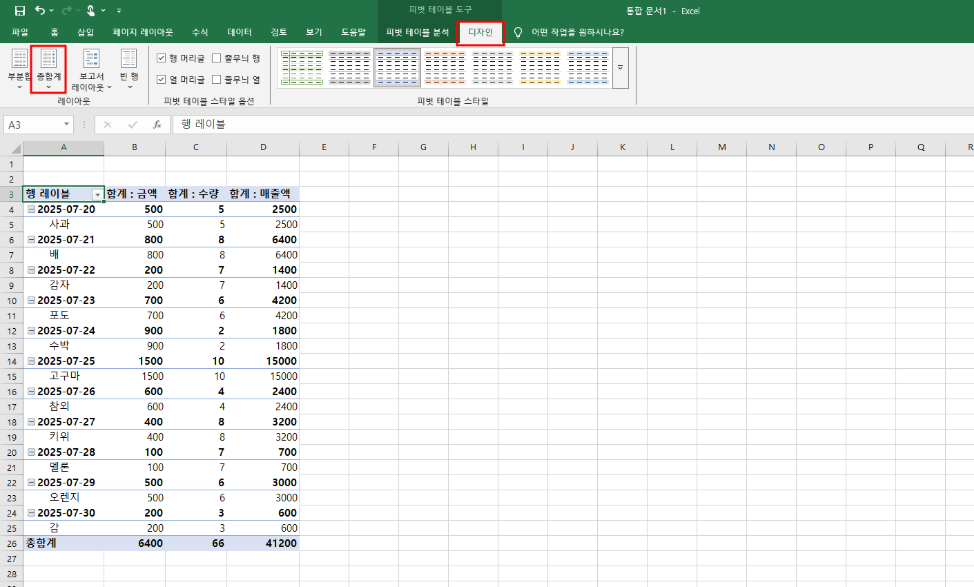Collapse the 2025-07-22 group
Viewport: 974px width, 587px height.
(x=31, y=270)
